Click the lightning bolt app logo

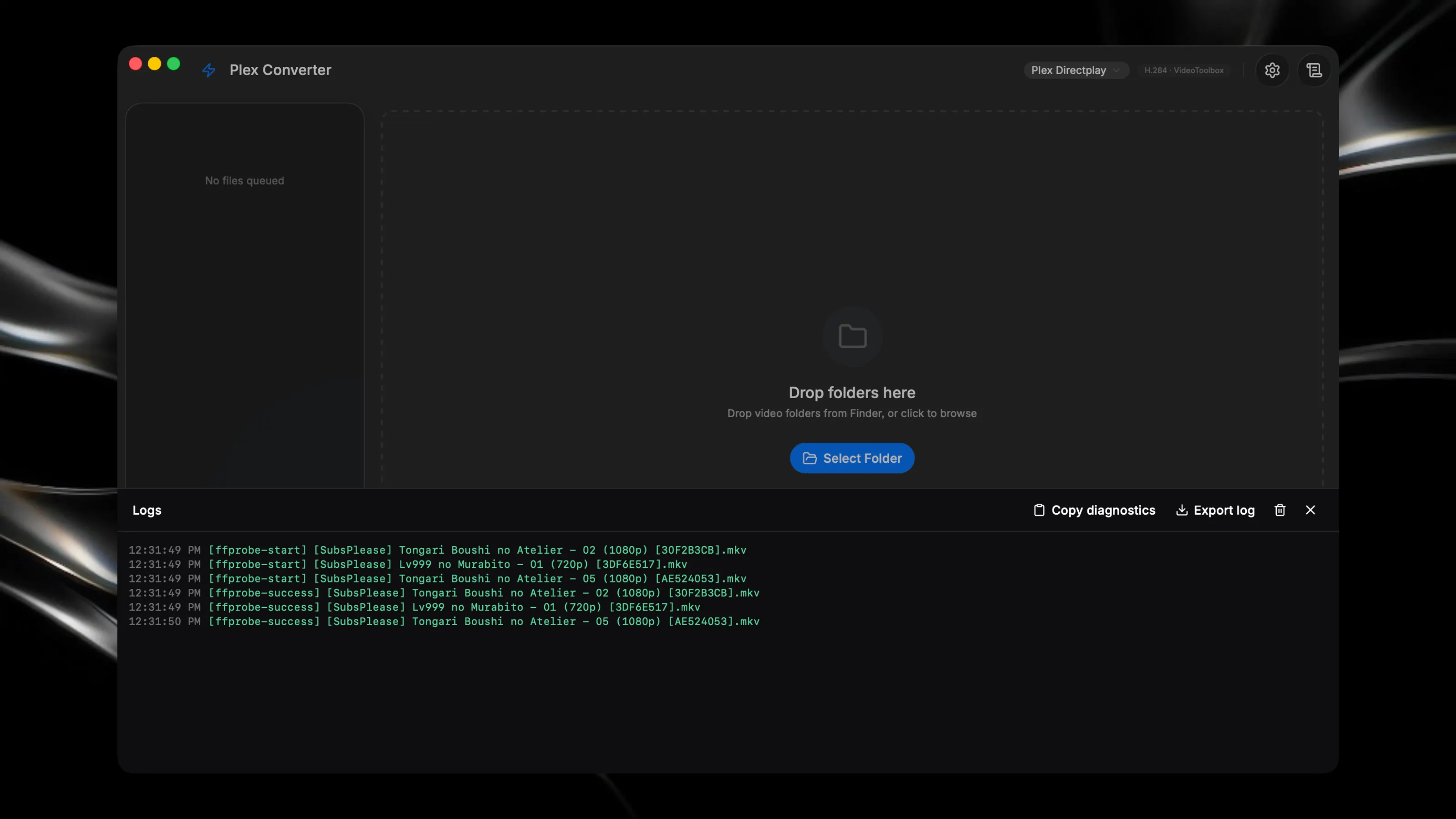(208, 70)
